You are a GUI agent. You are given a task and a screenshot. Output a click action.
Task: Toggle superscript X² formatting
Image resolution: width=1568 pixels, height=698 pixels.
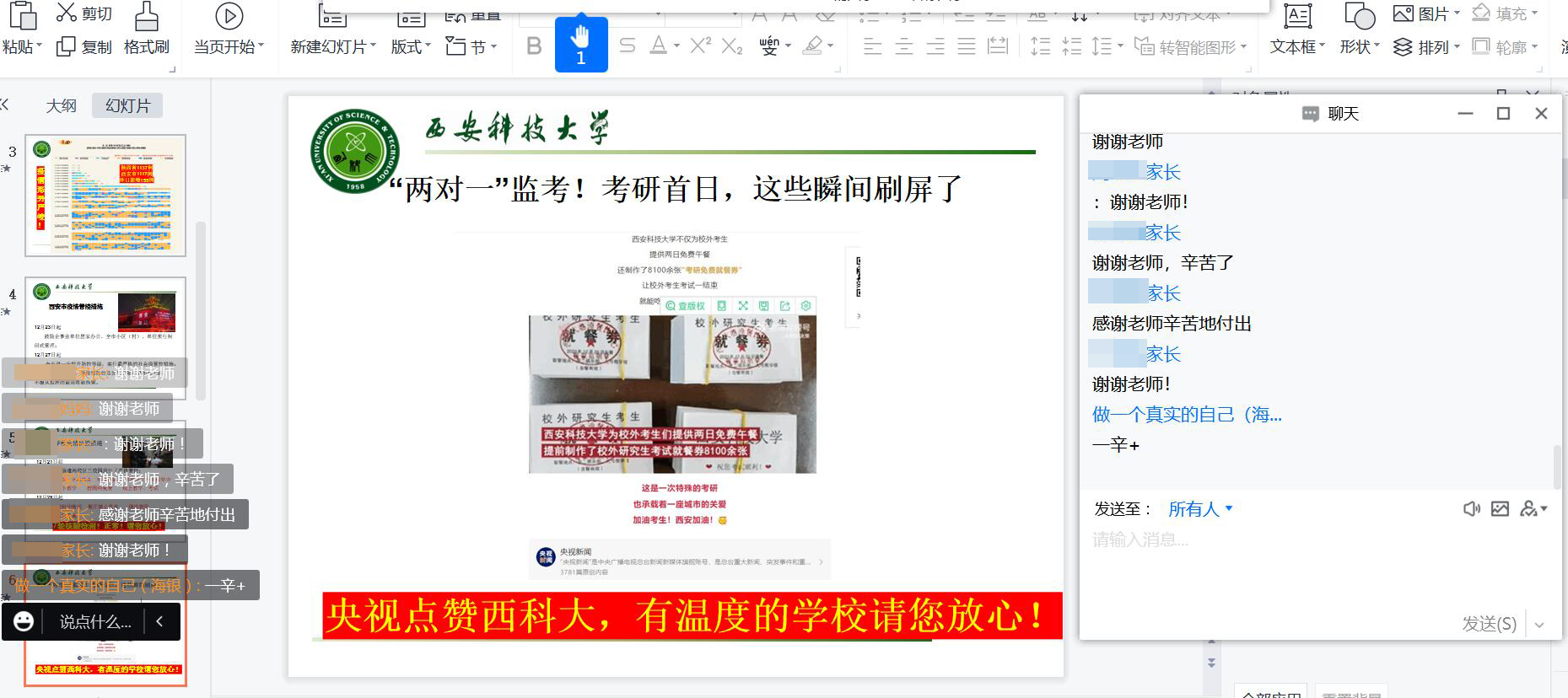[x=700, y=46]
